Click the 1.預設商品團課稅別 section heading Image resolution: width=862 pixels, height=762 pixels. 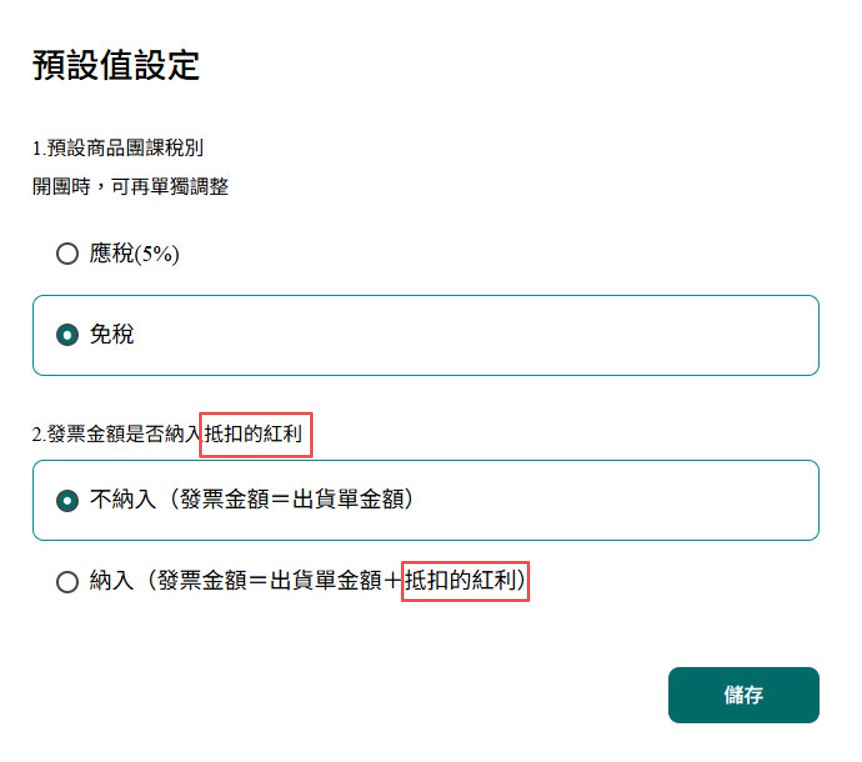(118, 149)
